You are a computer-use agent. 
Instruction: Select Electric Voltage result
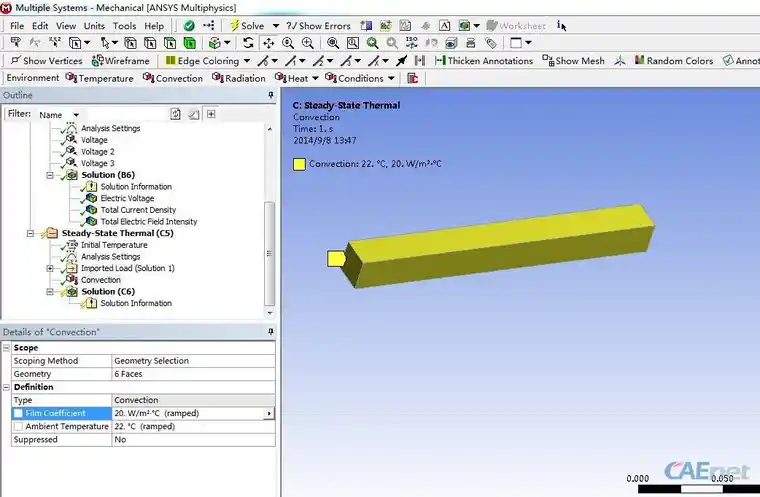(x=127, y=198)
